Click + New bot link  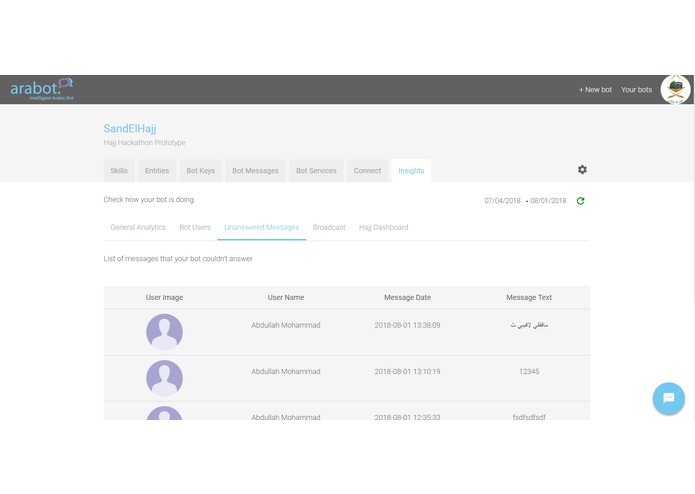coord(595,89)
